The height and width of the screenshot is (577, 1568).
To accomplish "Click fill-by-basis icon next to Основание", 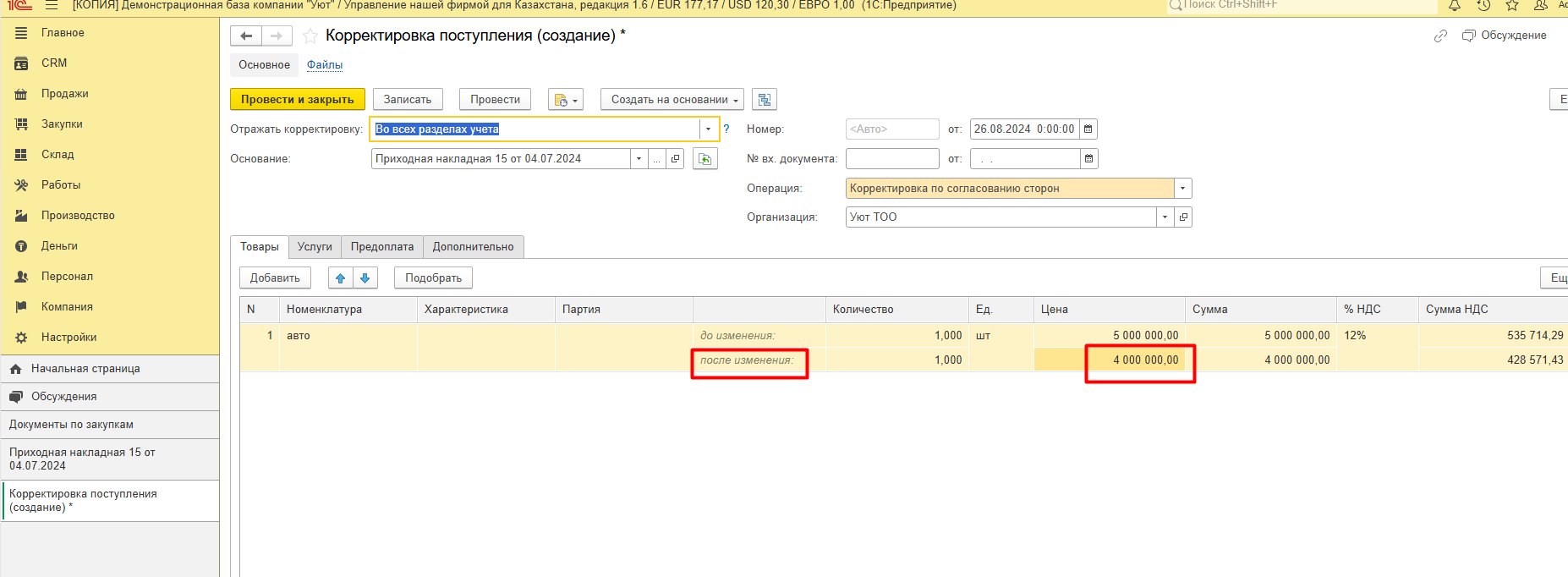I will [x=705, y=159].
